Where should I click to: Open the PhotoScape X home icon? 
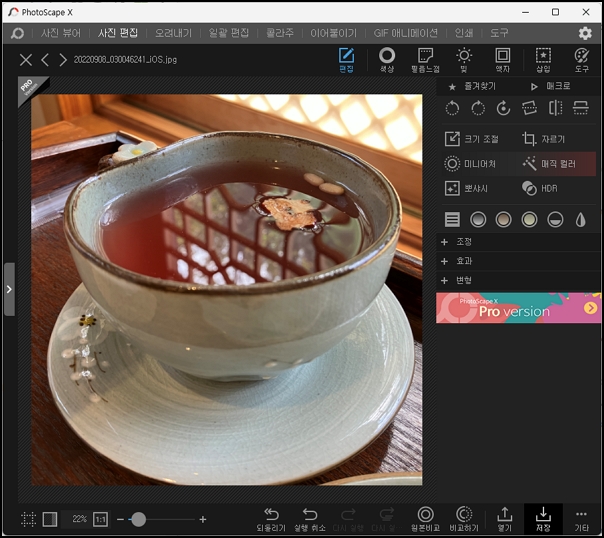pos(17,34)
